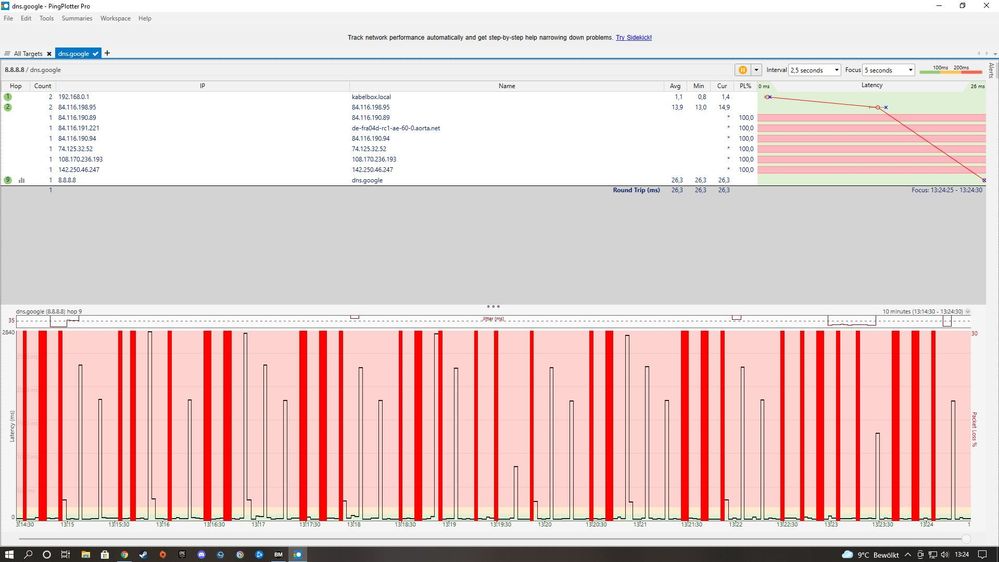The height and width of the screenshot is (562, 999).
Task: Click hostname kabelbox.local
Action: tap(371, 97)
